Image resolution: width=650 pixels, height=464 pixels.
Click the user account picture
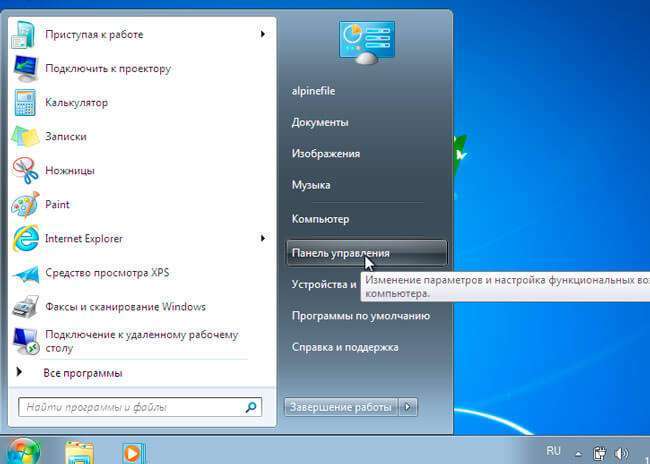pos(366,43)
